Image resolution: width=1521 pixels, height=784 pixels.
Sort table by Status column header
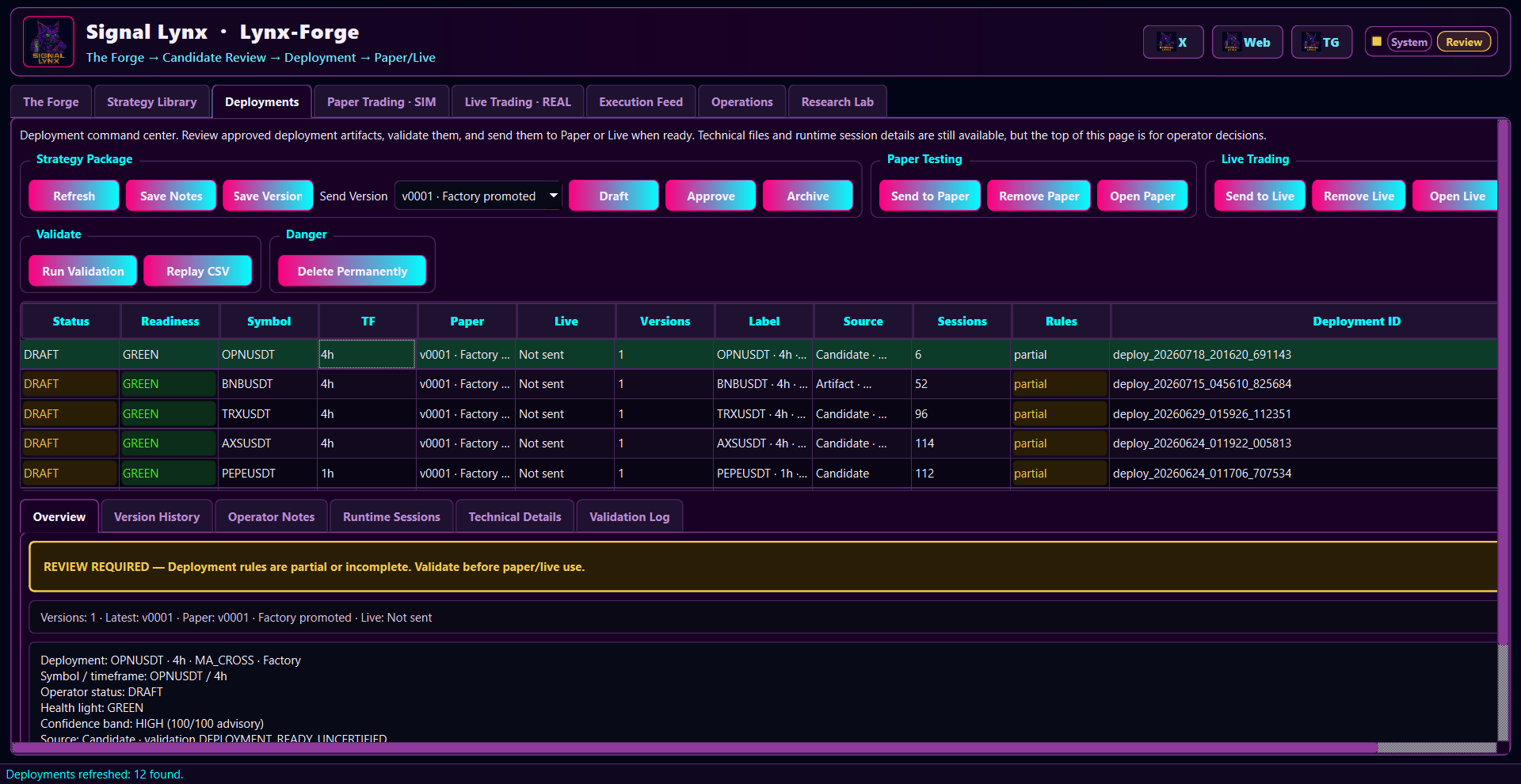71,321
